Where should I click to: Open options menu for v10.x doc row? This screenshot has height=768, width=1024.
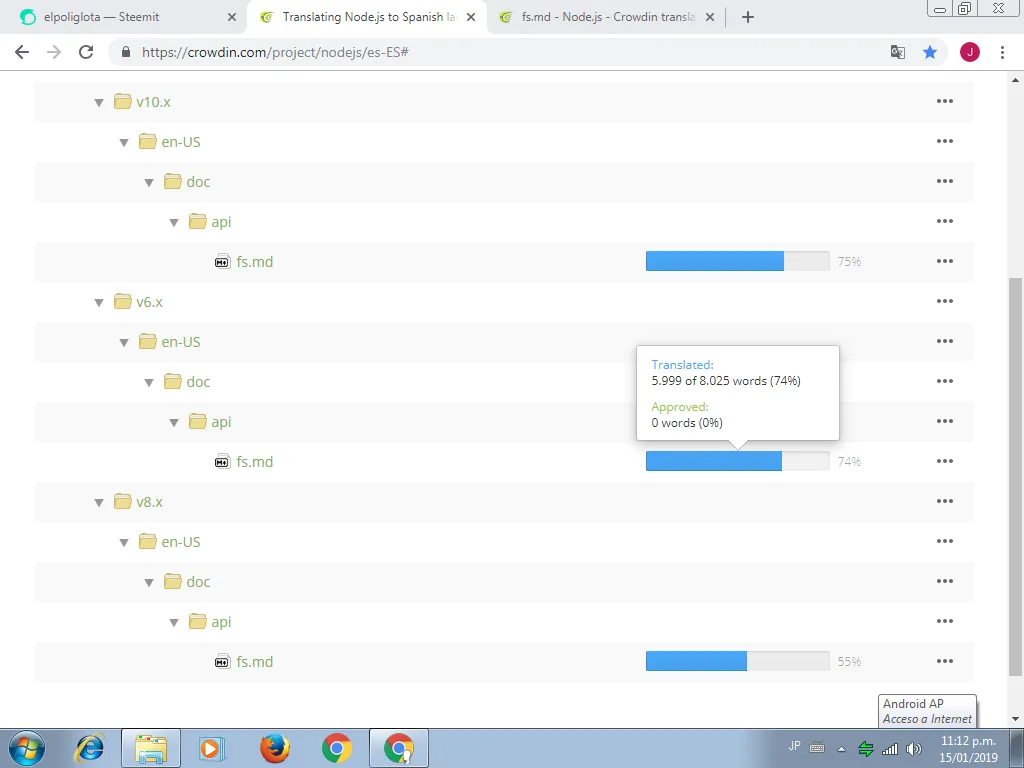pyautogui.click(x=944, y=181)
